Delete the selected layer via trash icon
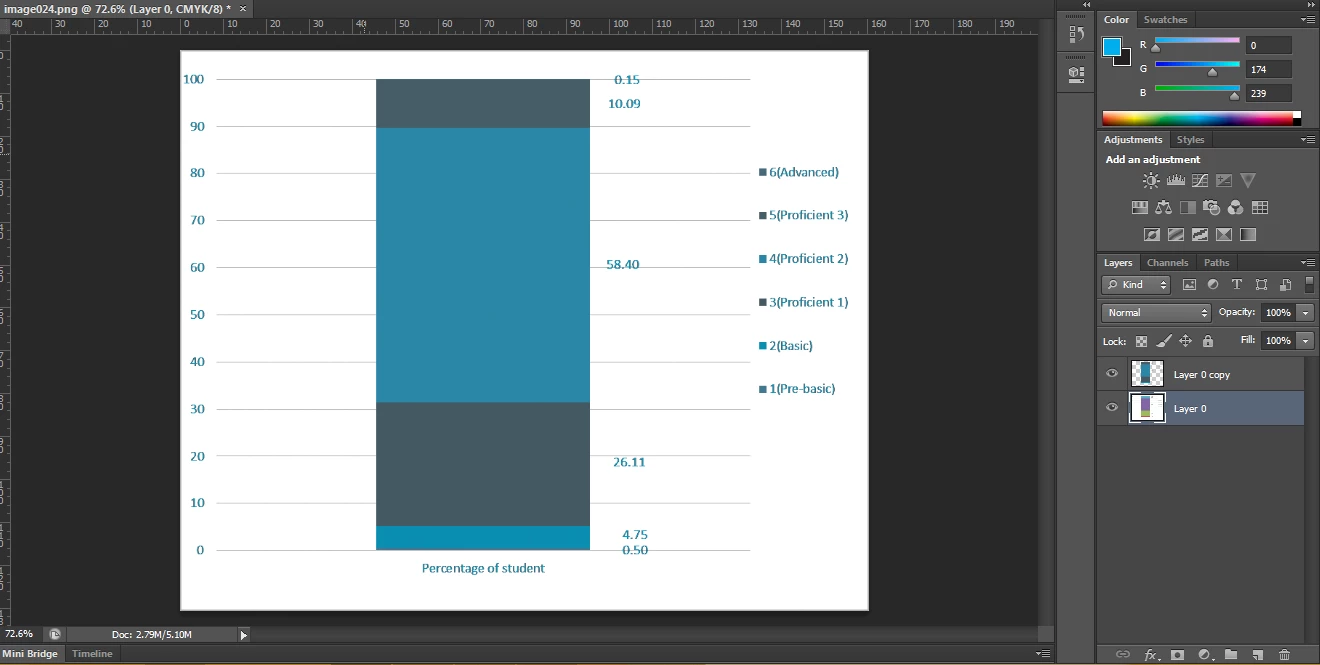 [x=1285, y=655]
